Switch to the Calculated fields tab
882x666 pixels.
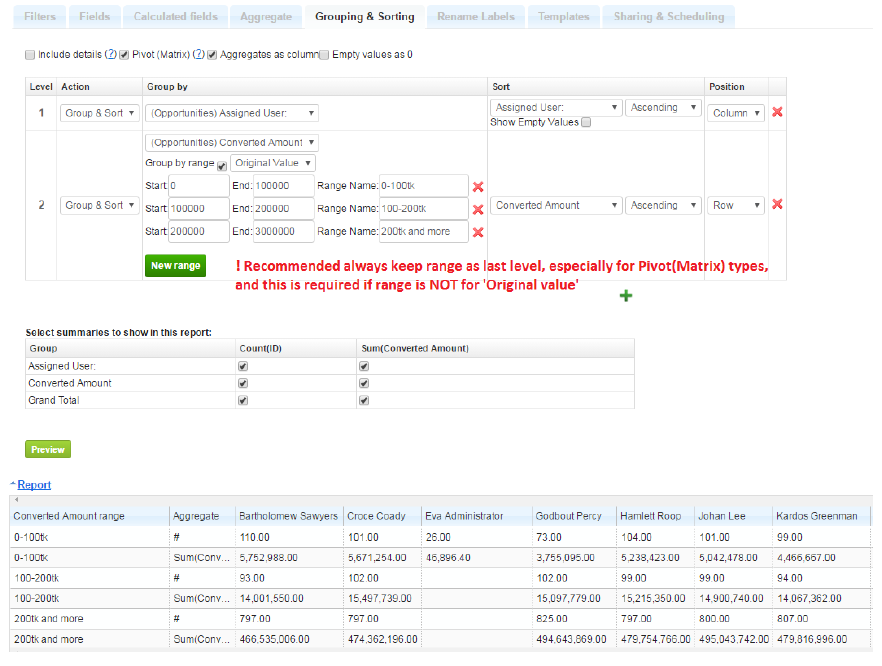[175, 17]
